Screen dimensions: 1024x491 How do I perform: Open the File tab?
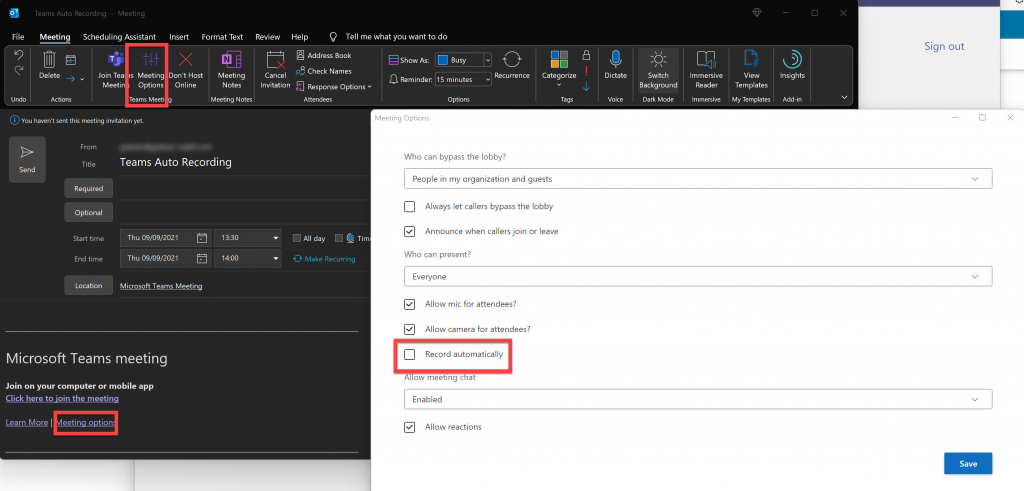18,37
